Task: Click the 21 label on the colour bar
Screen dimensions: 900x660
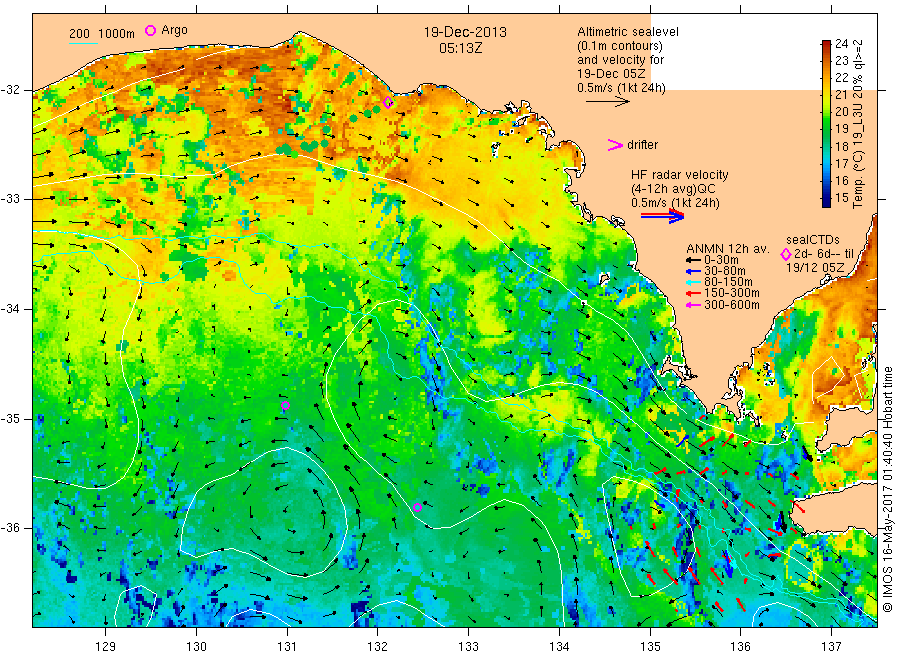Action: pyautogui.click(x=841, y=95)
